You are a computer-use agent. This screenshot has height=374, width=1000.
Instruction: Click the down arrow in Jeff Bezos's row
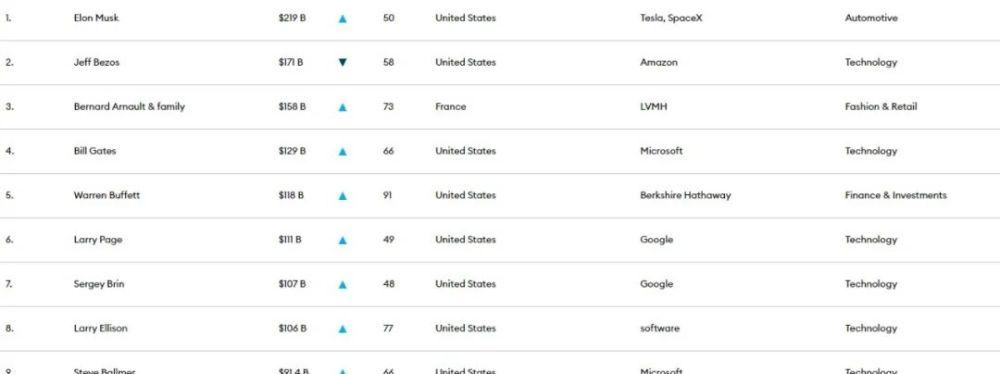[x=342, y=63]
